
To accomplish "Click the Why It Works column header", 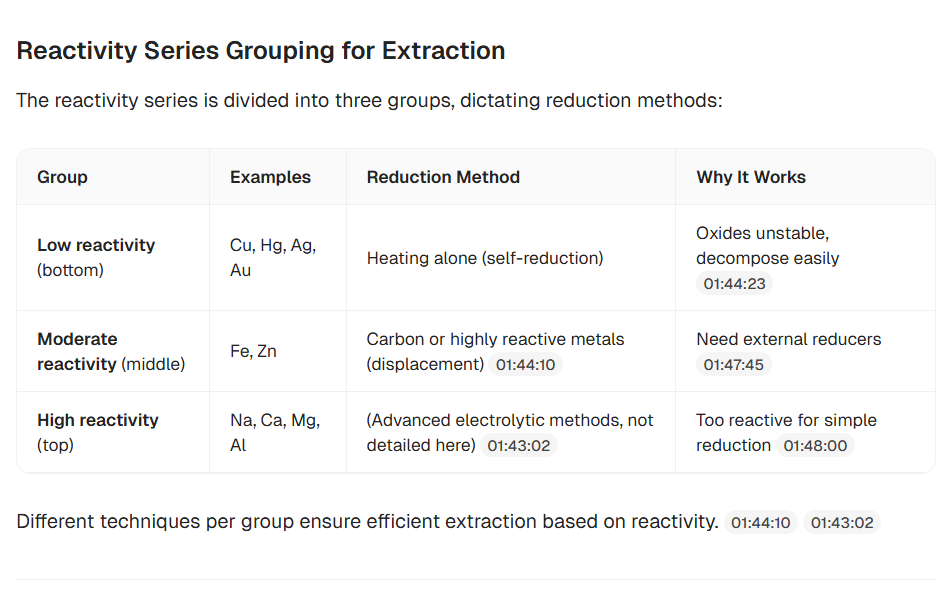I will pos(751,177).
